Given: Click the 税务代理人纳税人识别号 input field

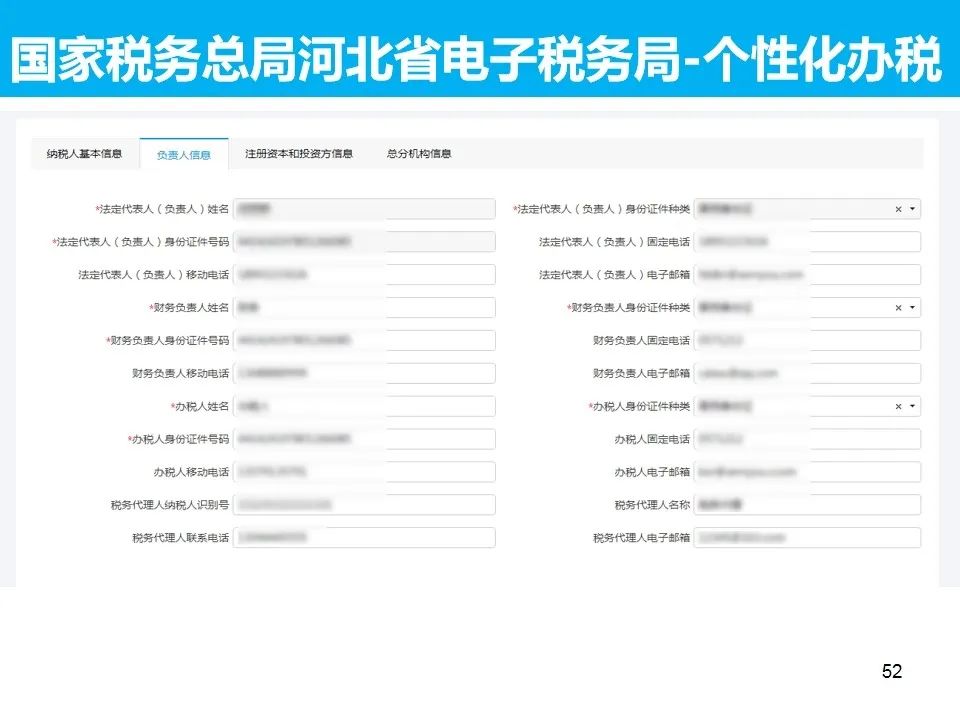Looking at the screenshot, I should 364,505.
